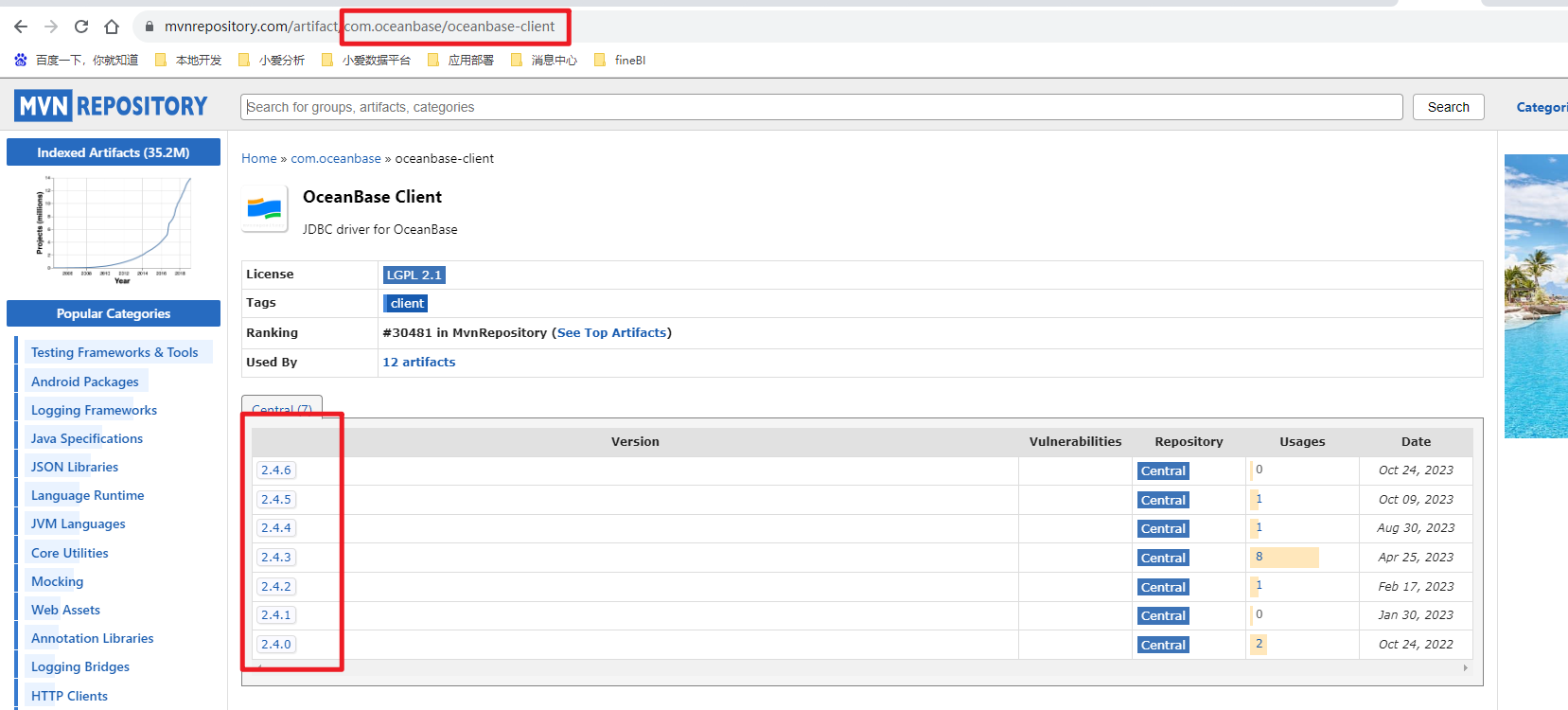Click the Indexed Artifacts (35.2M) header
The image size is (1568, 710).
[x=114, y=152]
